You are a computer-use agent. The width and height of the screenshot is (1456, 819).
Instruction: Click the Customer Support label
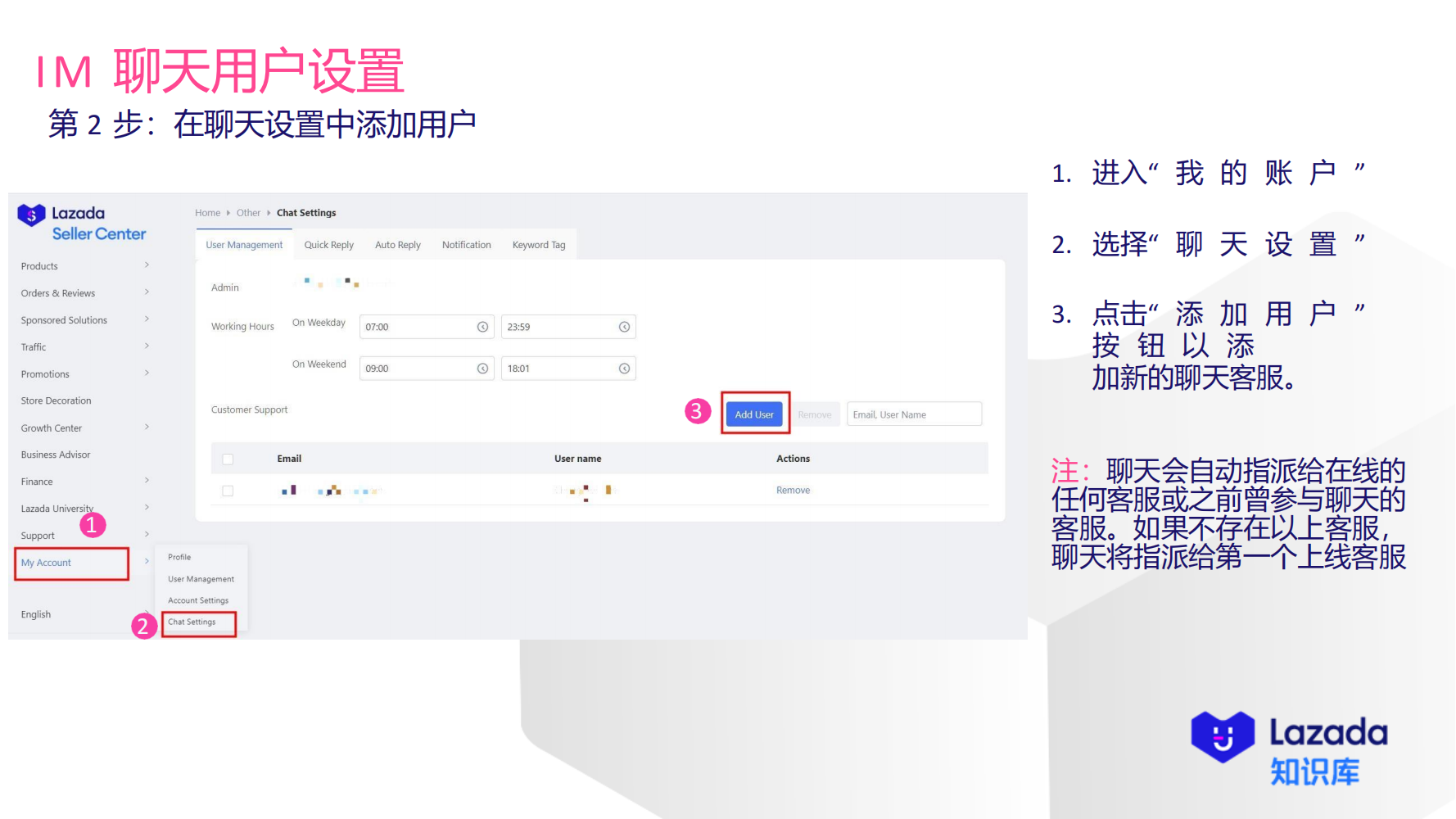pos(249,410)
